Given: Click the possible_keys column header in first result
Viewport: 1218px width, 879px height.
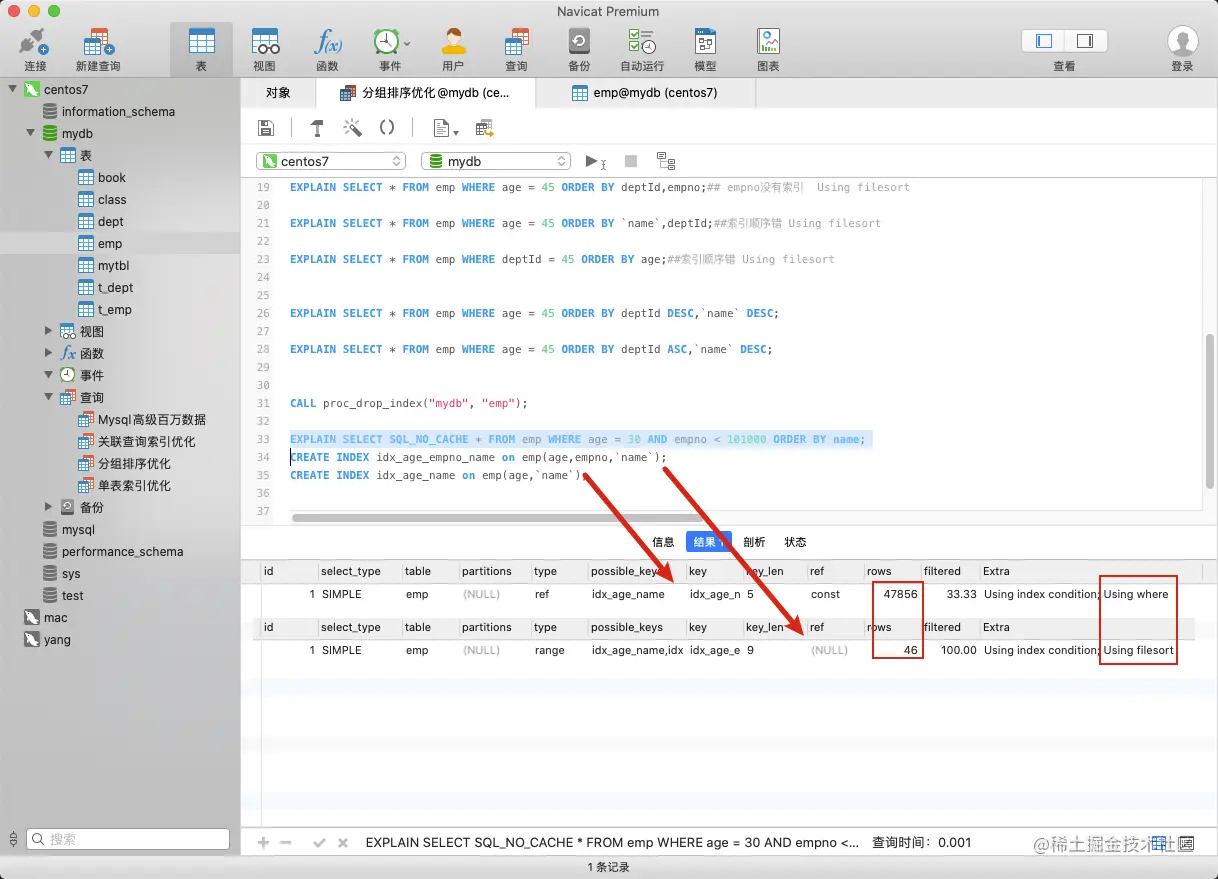Looking at the screenshot, I should tap(636, 571).
